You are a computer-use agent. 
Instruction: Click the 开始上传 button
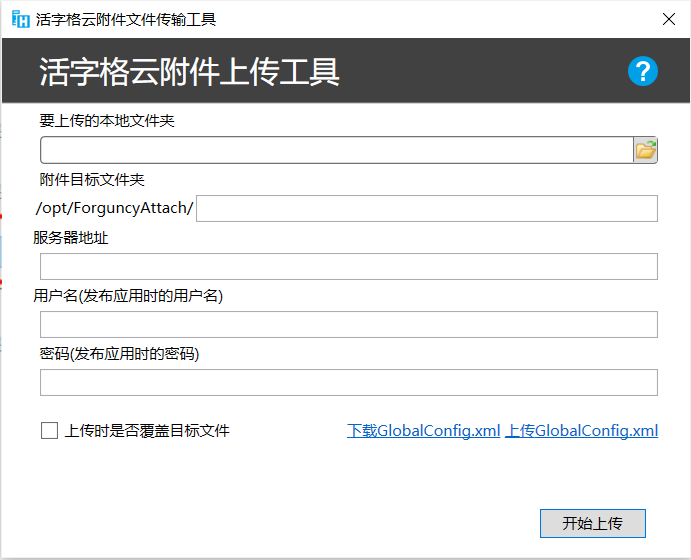(x=593, y=523)
